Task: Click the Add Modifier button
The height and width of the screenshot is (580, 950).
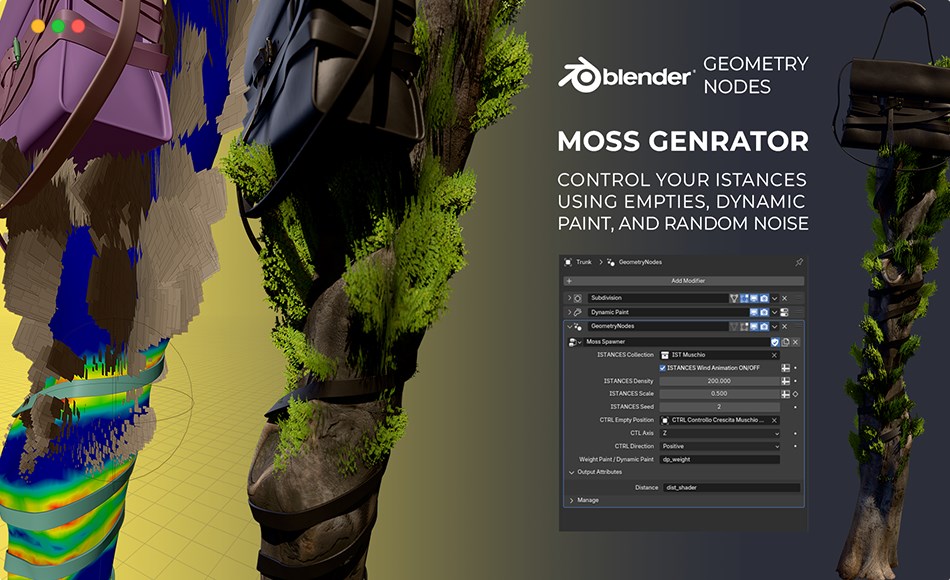Action: 690,281
